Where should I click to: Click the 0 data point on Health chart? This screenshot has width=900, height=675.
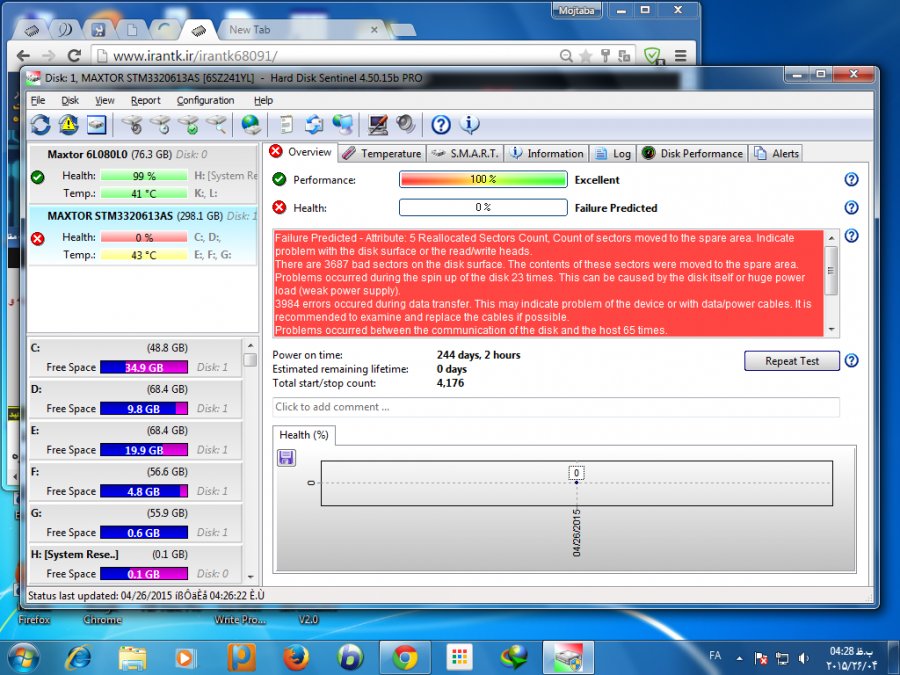tap(576, 482)
